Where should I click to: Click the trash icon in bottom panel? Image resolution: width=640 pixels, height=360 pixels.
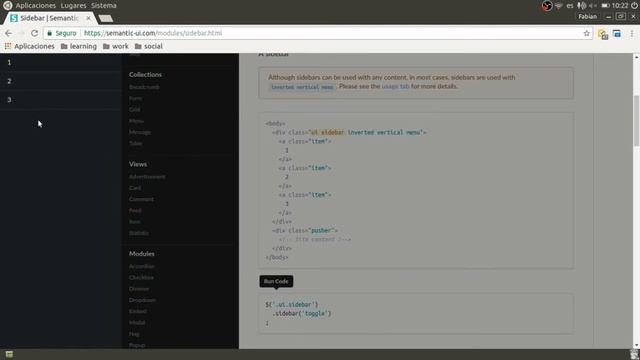pyautogui.click(x=634, y=354)
